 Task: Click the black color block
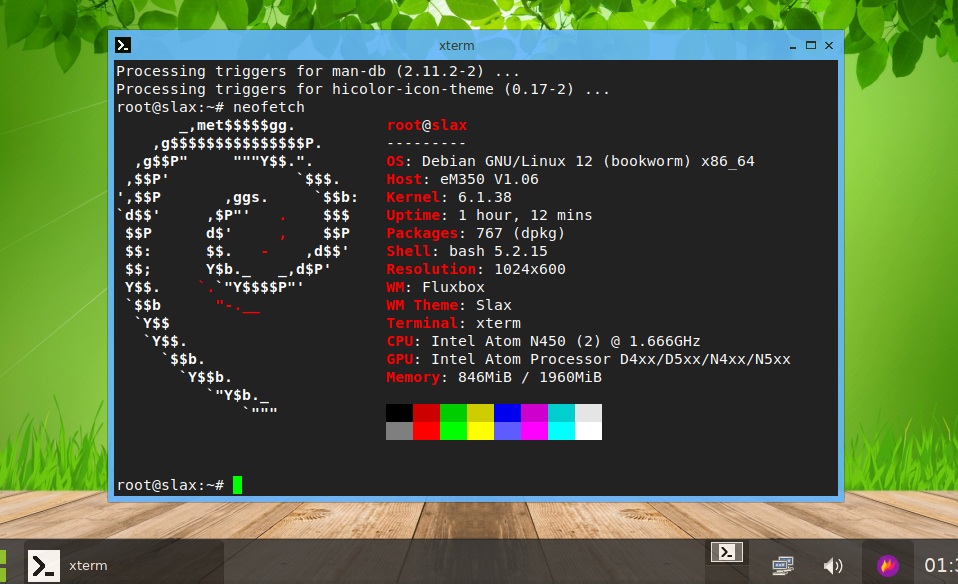400,413
